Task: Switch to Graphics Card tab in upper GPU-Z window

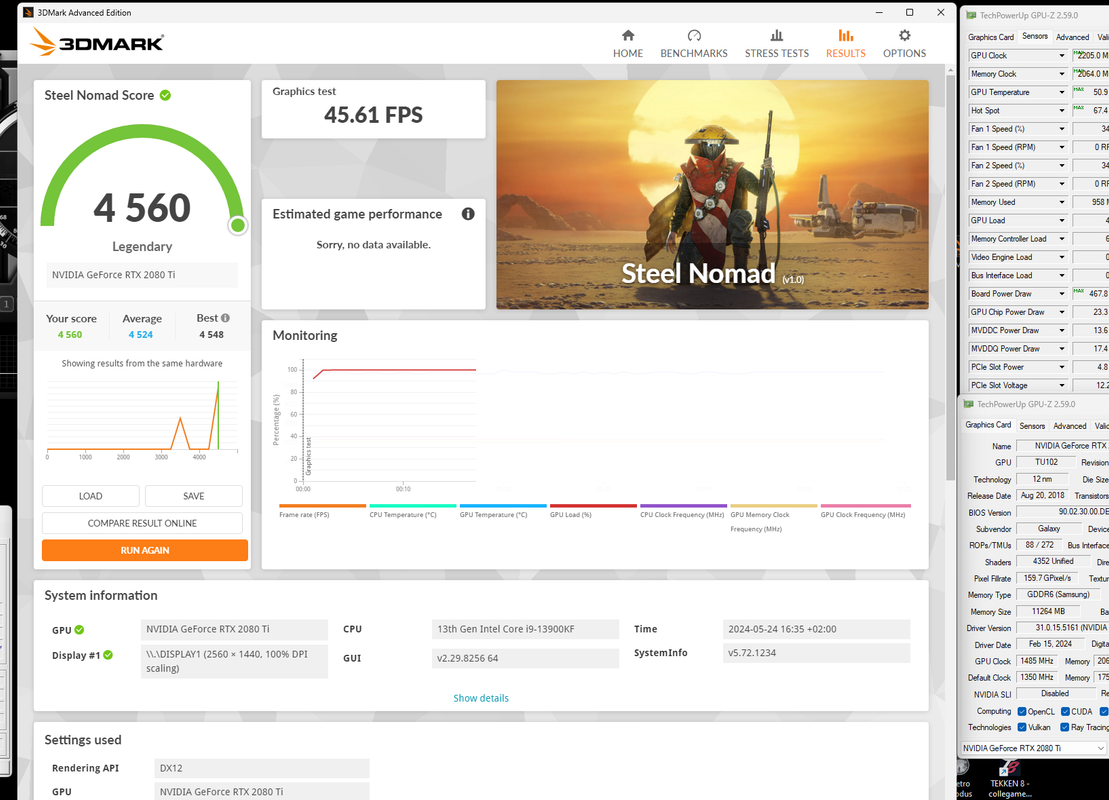Action: [x=991, y=37]
